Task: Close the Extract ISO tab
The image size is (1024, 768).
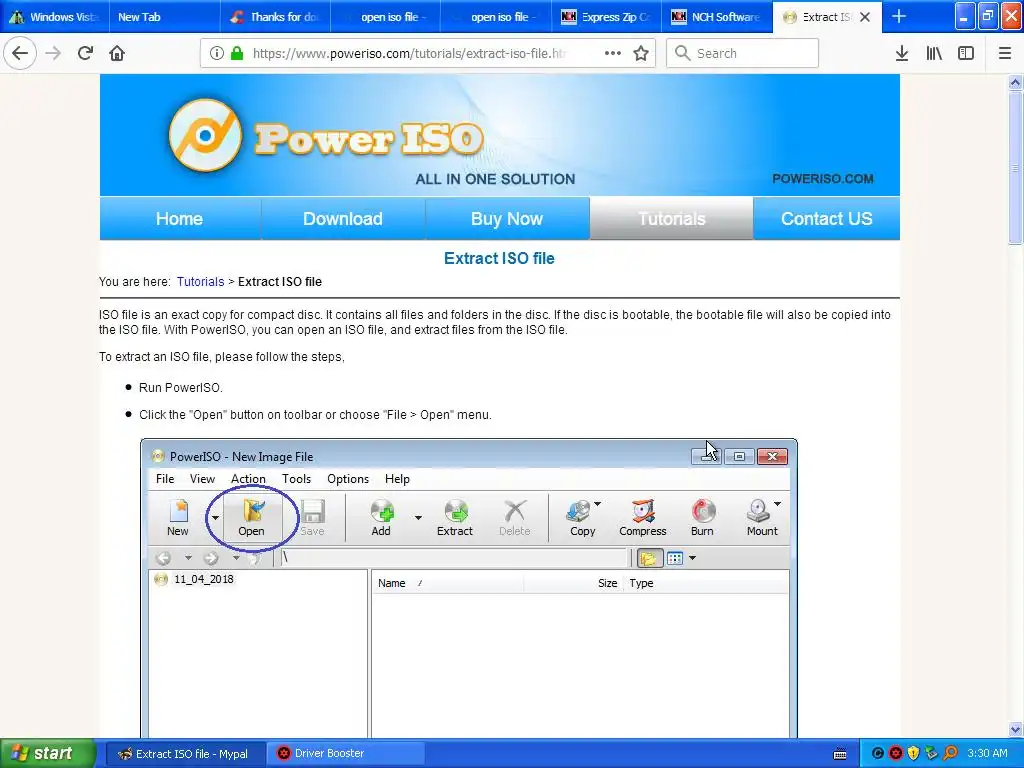Action: (x=865, y=17)
